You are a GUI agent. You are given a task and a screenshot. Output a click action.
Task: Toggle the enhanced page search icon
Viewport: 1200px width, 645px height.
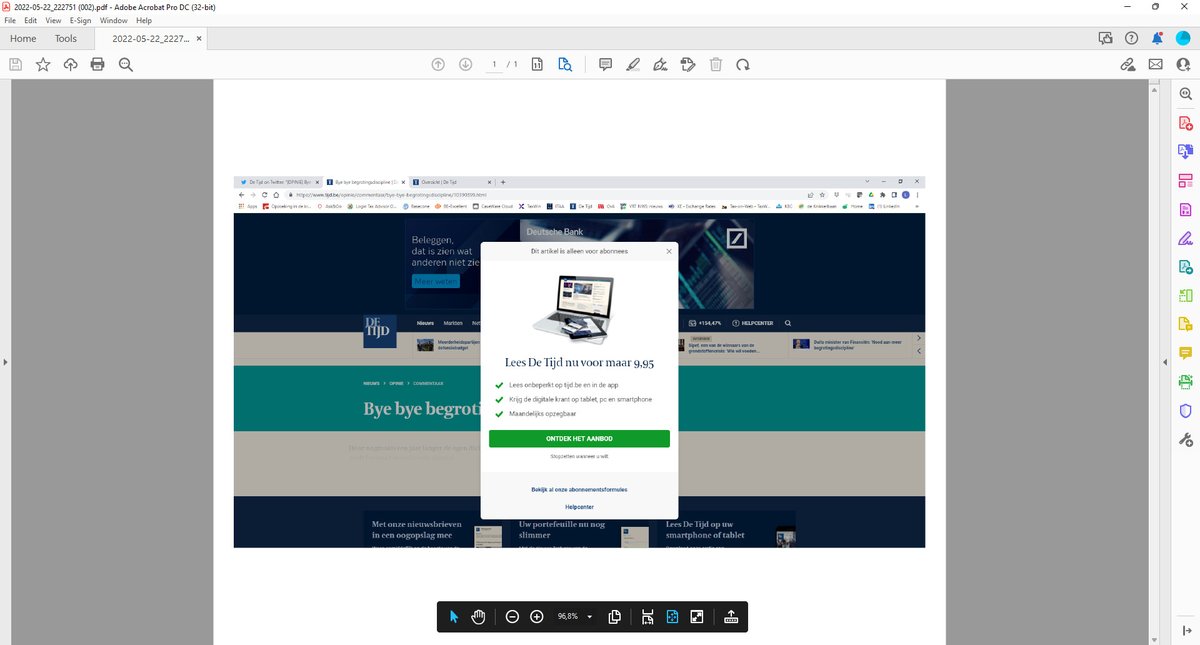click(565, 64)
